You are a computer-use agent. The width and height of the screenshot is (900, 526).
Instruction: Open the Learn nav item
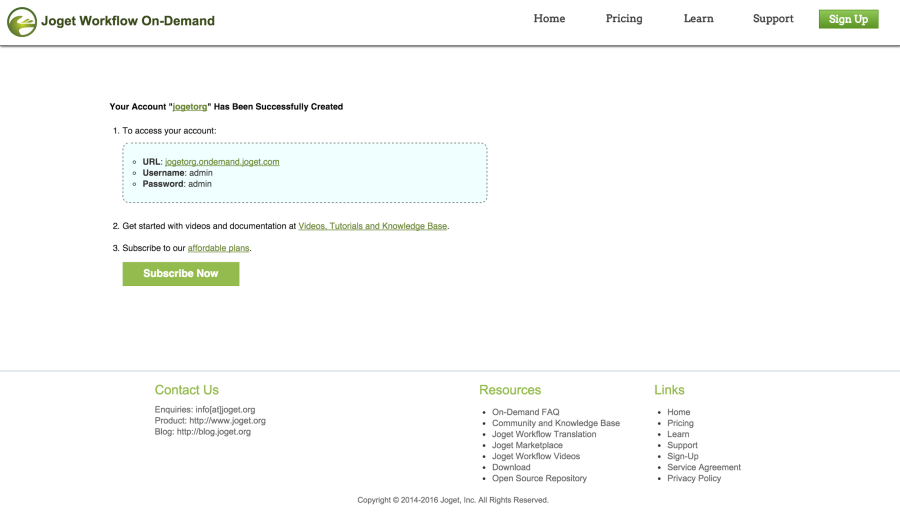click(x=699, y=19)
